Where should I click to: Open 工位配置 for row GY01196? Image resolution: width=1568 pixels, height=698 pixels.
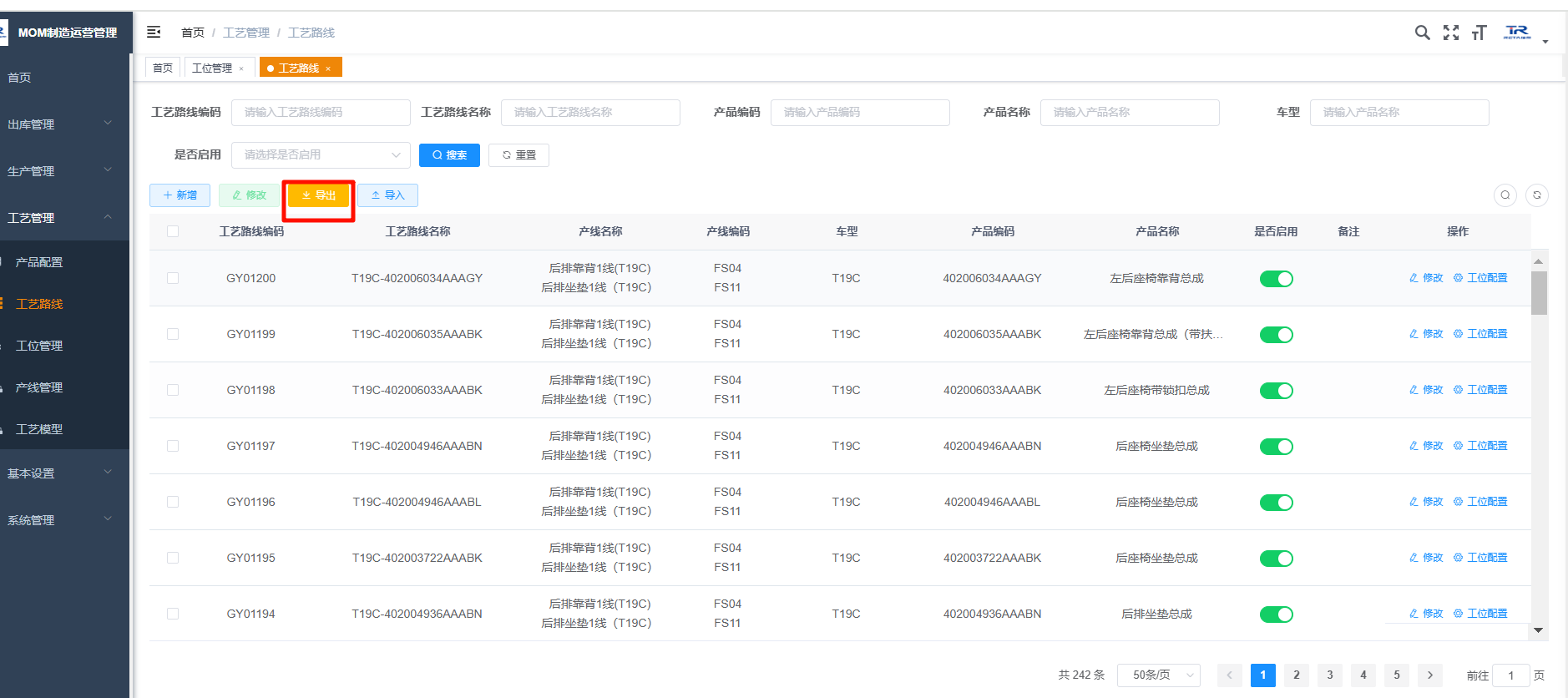coord(1480,502)
